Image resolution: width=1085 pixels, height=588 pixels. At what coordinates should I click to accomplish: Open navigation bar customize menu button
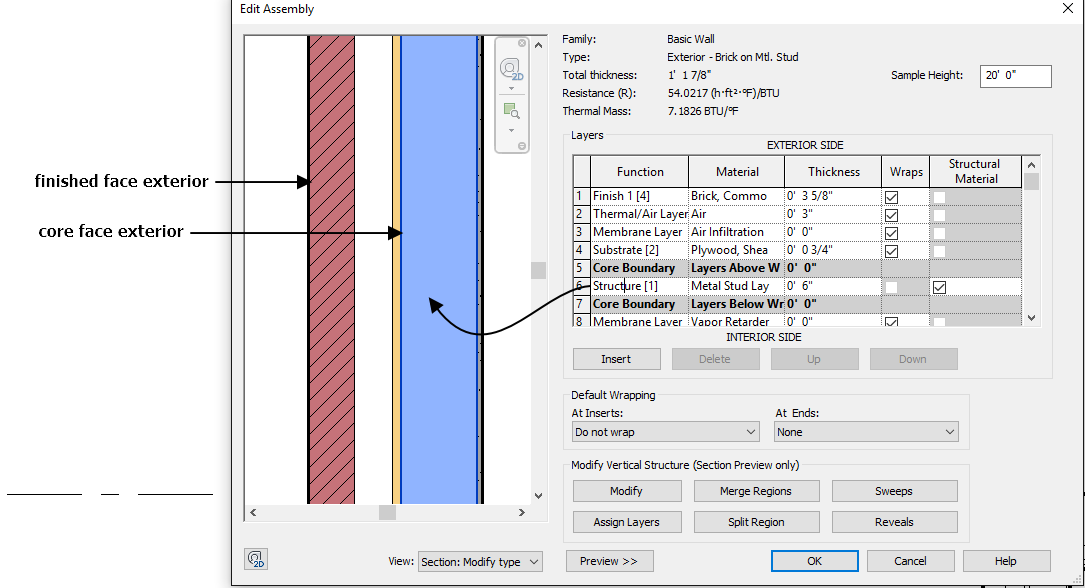(522, 146)
